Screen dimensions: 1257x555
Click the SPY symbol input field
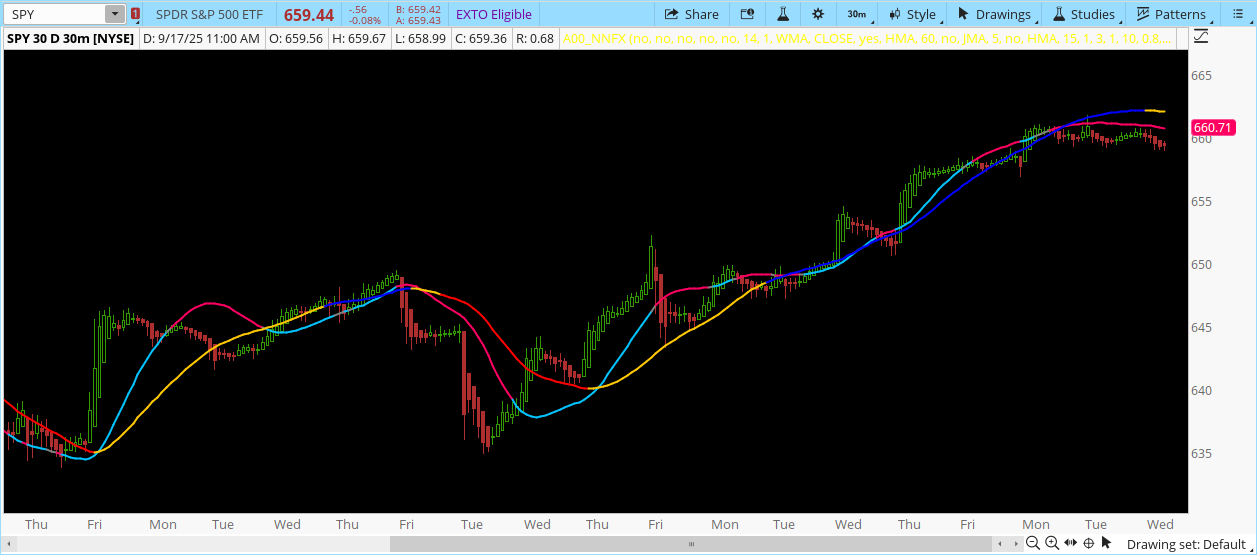tap(55, 14)
